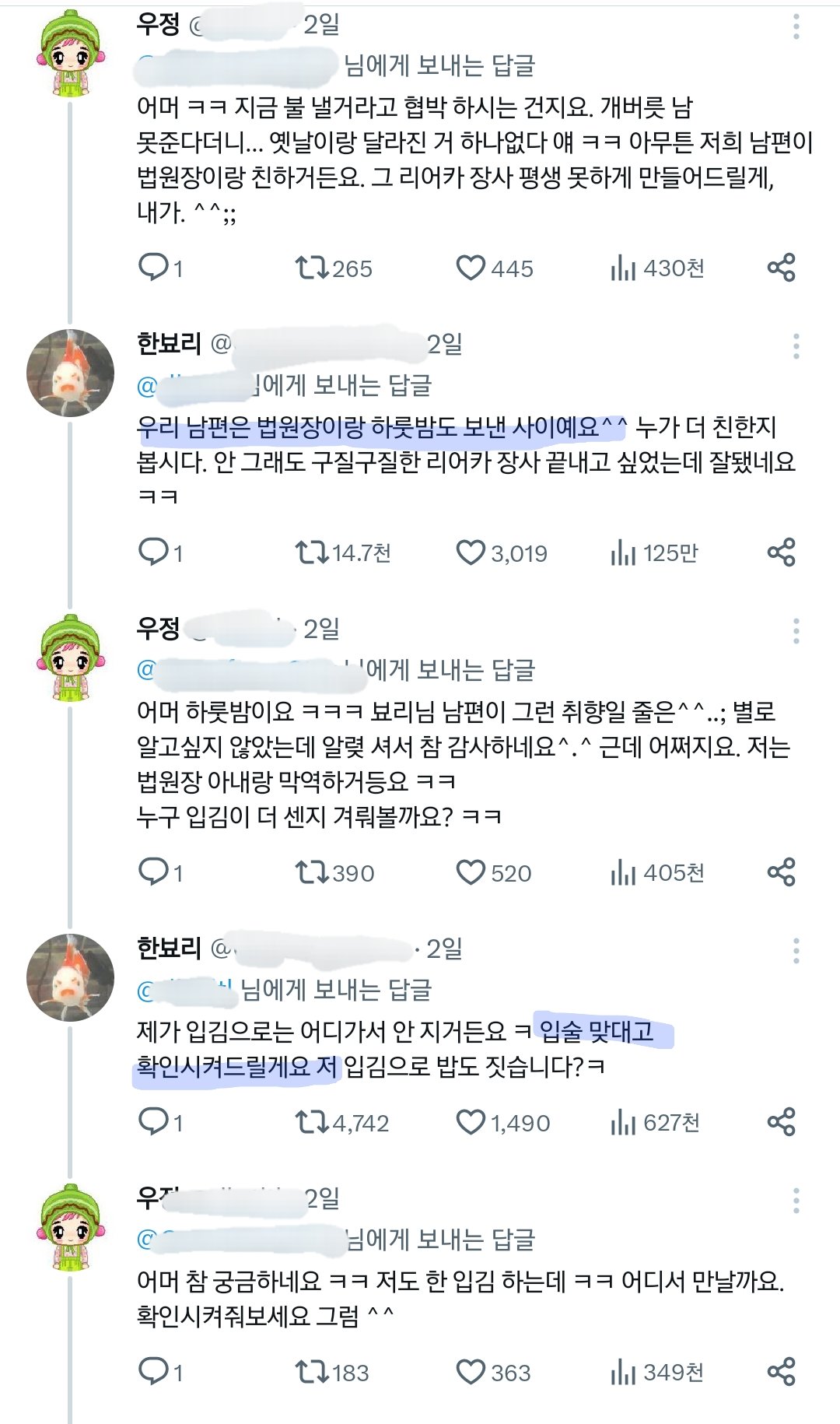This screenshot has width=840, height=1424.
Task: Like the tweet with 3,019 likes
Action: (471, 552)
